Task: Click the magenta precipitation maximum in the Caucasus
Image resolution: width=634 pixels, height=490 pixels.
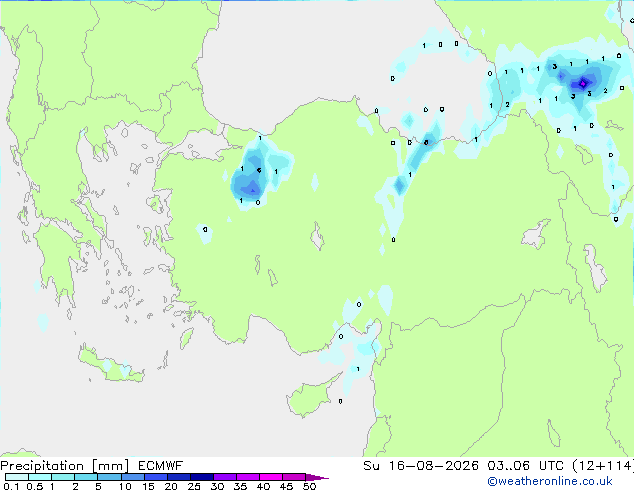Action: (x=583, y=84)
